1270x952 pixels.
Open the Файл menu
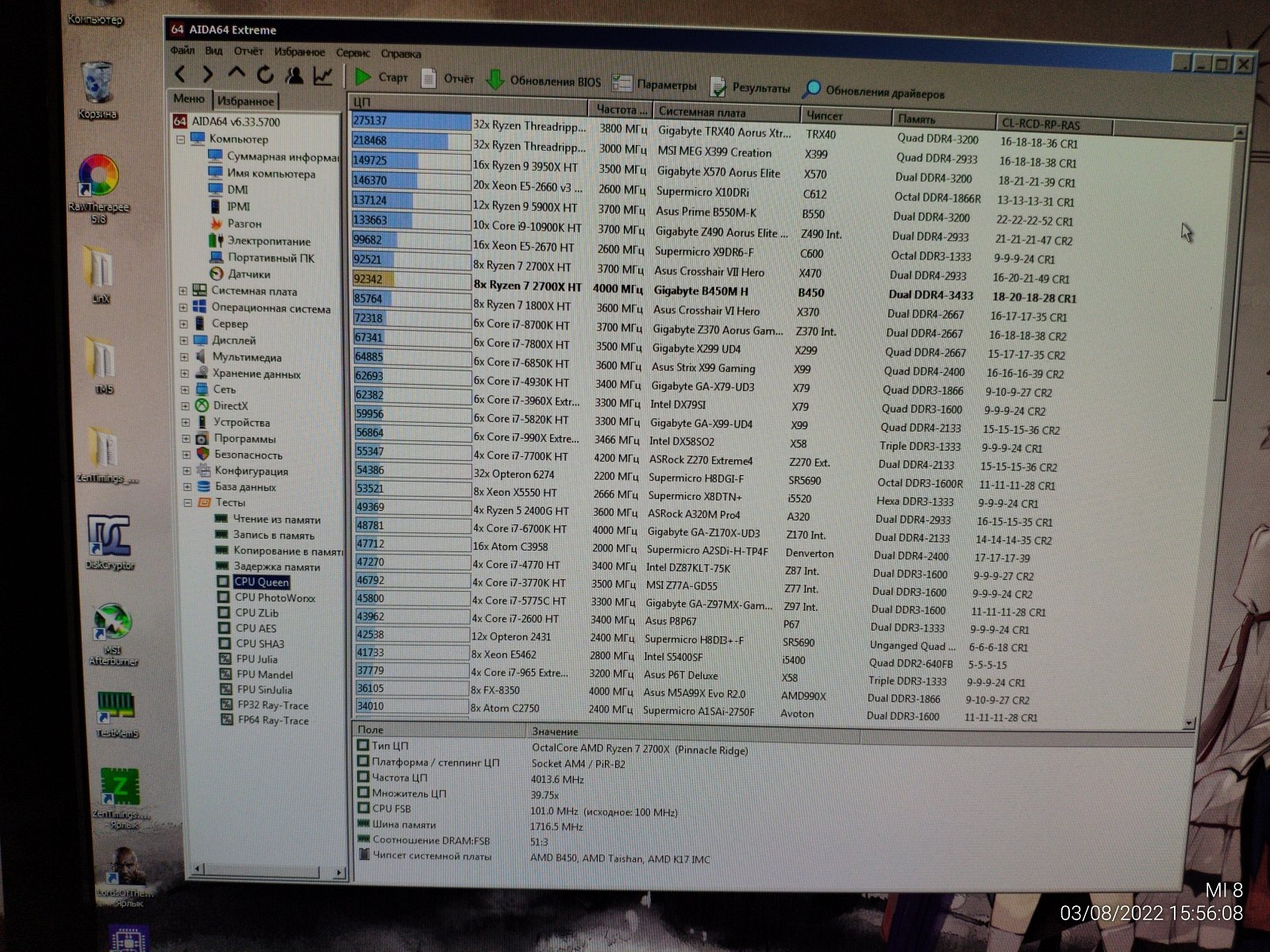click(183, 50)
